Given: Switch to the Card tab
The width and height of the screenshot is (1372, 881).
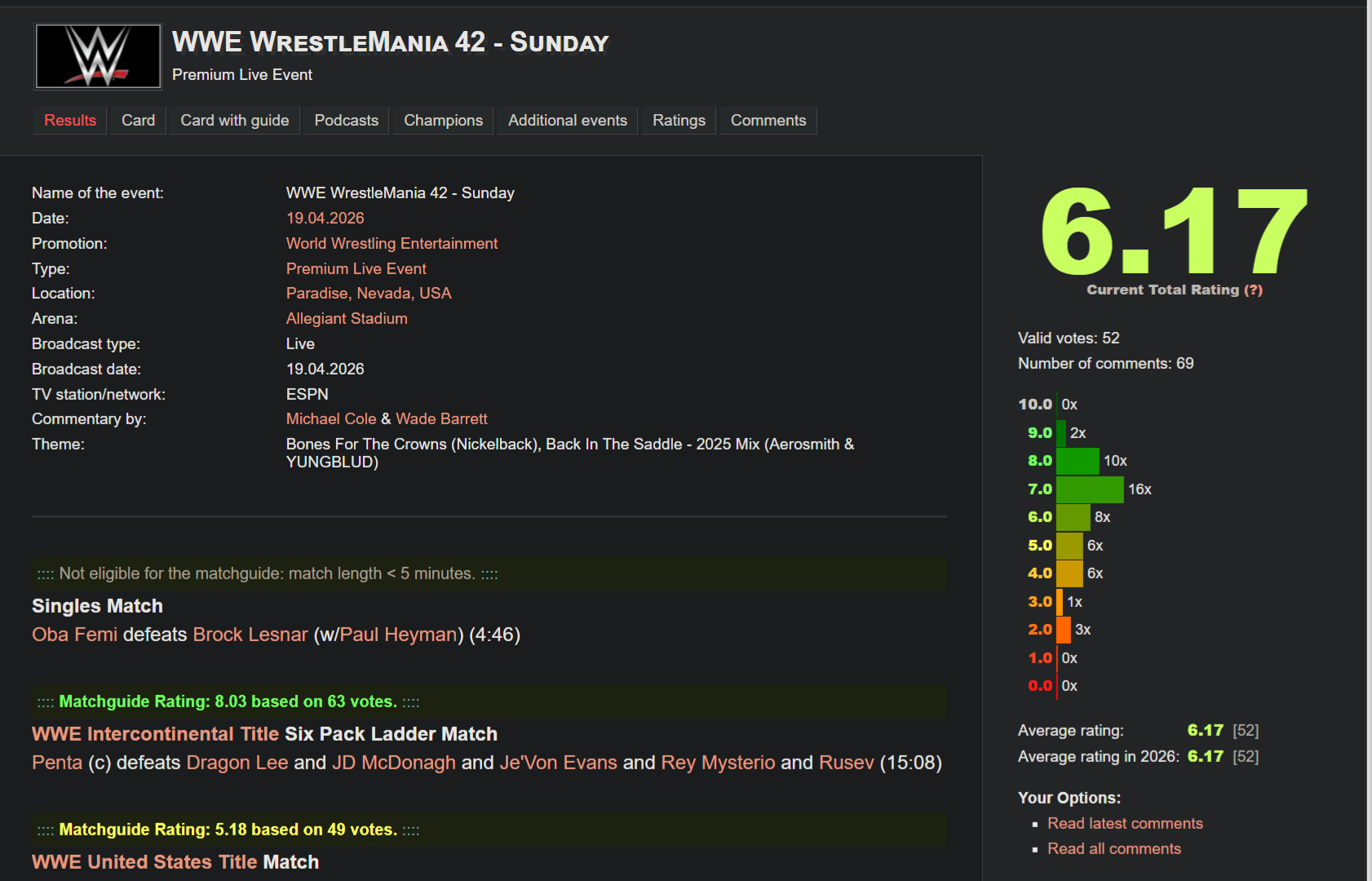Looking at the screenshot, I should point(139,121).
